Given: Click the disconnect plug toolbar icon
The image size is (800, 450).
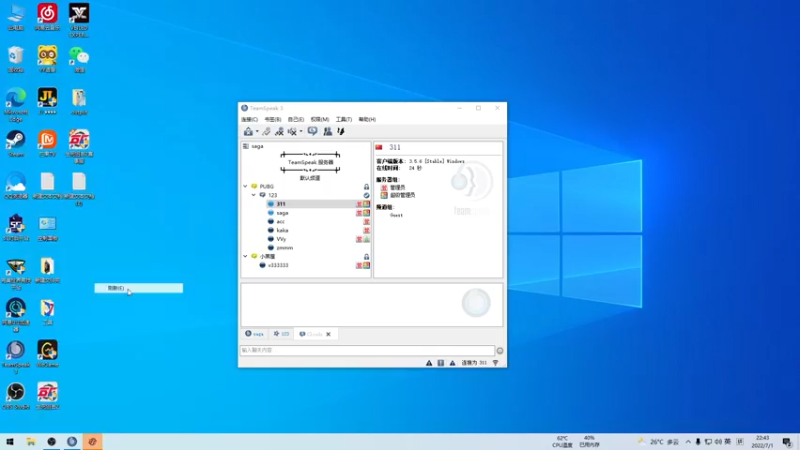Looking at the screenshot, I should [x=266, y=132].
